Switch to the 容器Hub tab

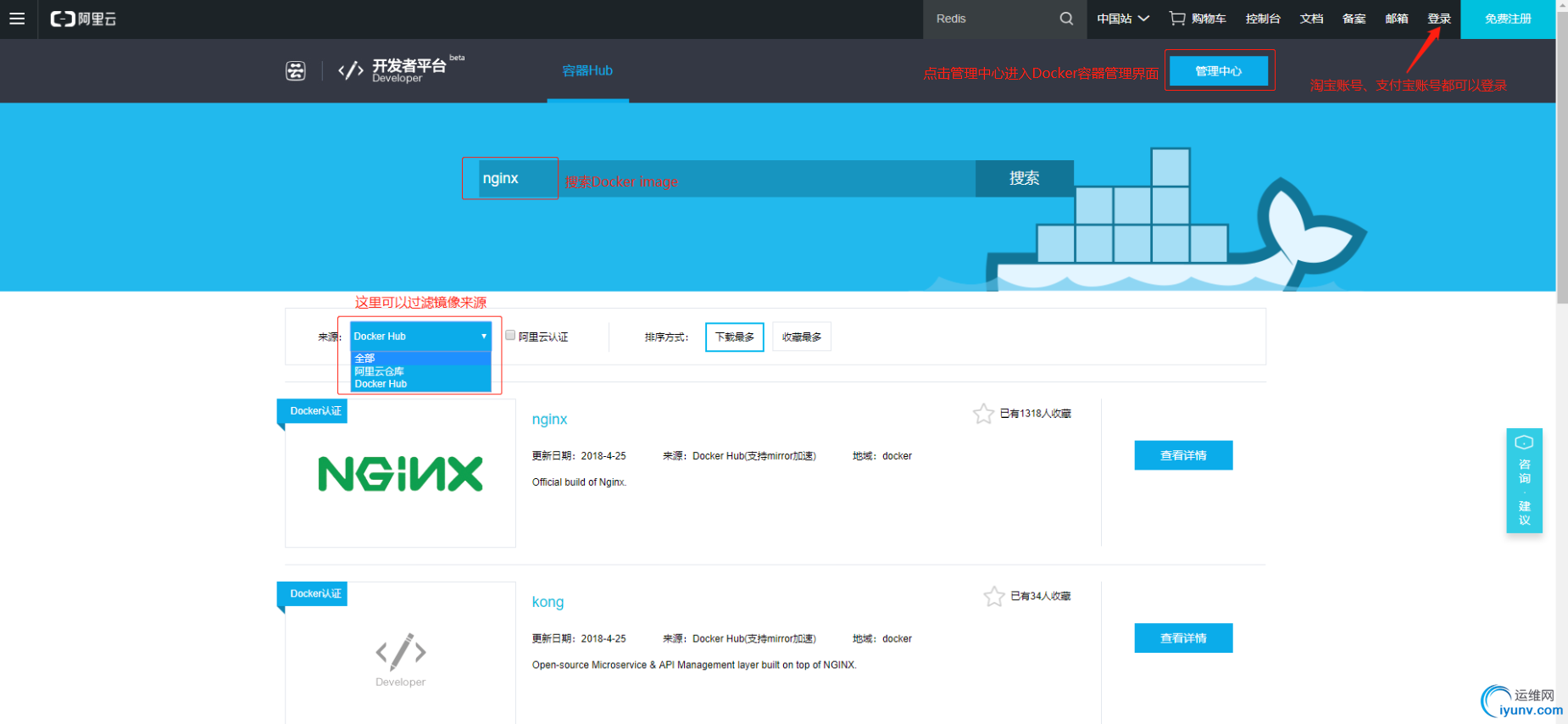coord(587,71)
